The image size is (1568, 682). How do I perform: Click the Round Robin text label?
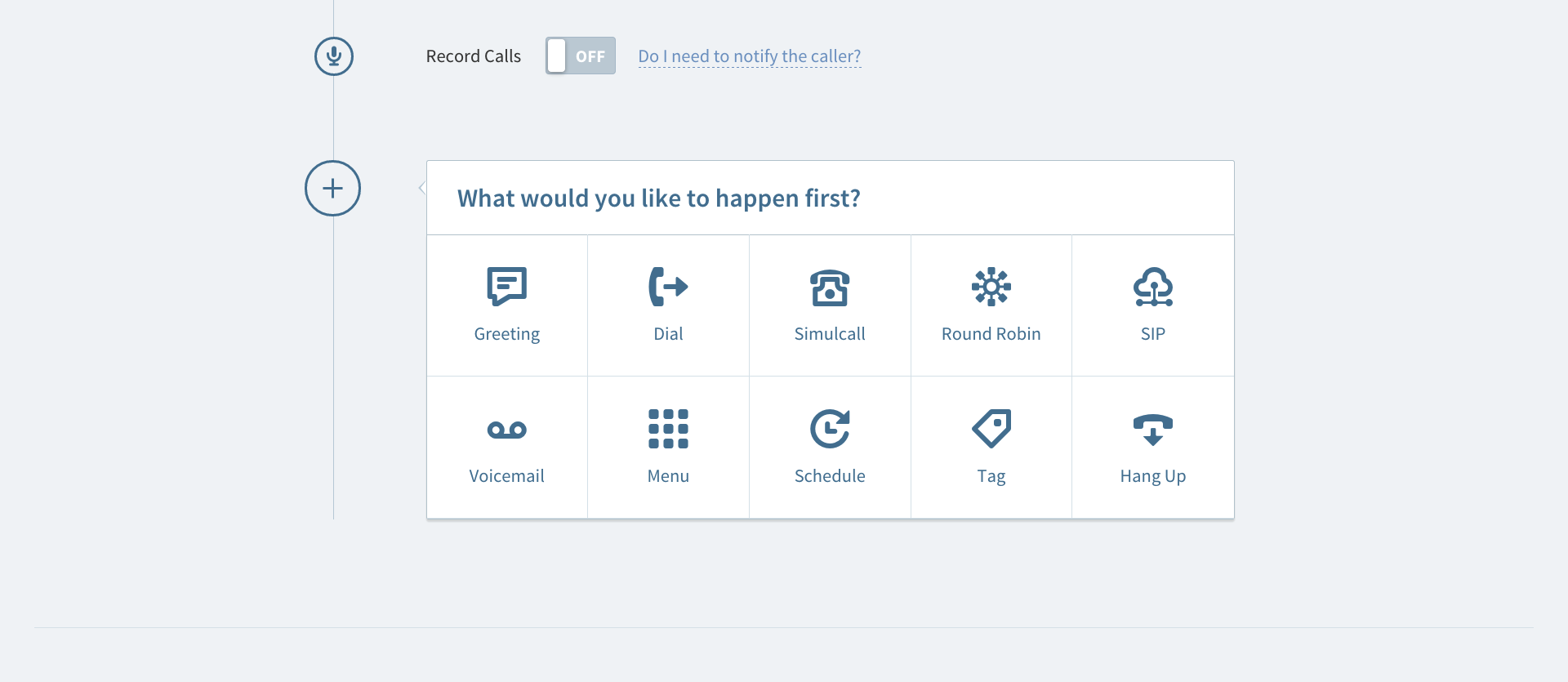point(991,334)
